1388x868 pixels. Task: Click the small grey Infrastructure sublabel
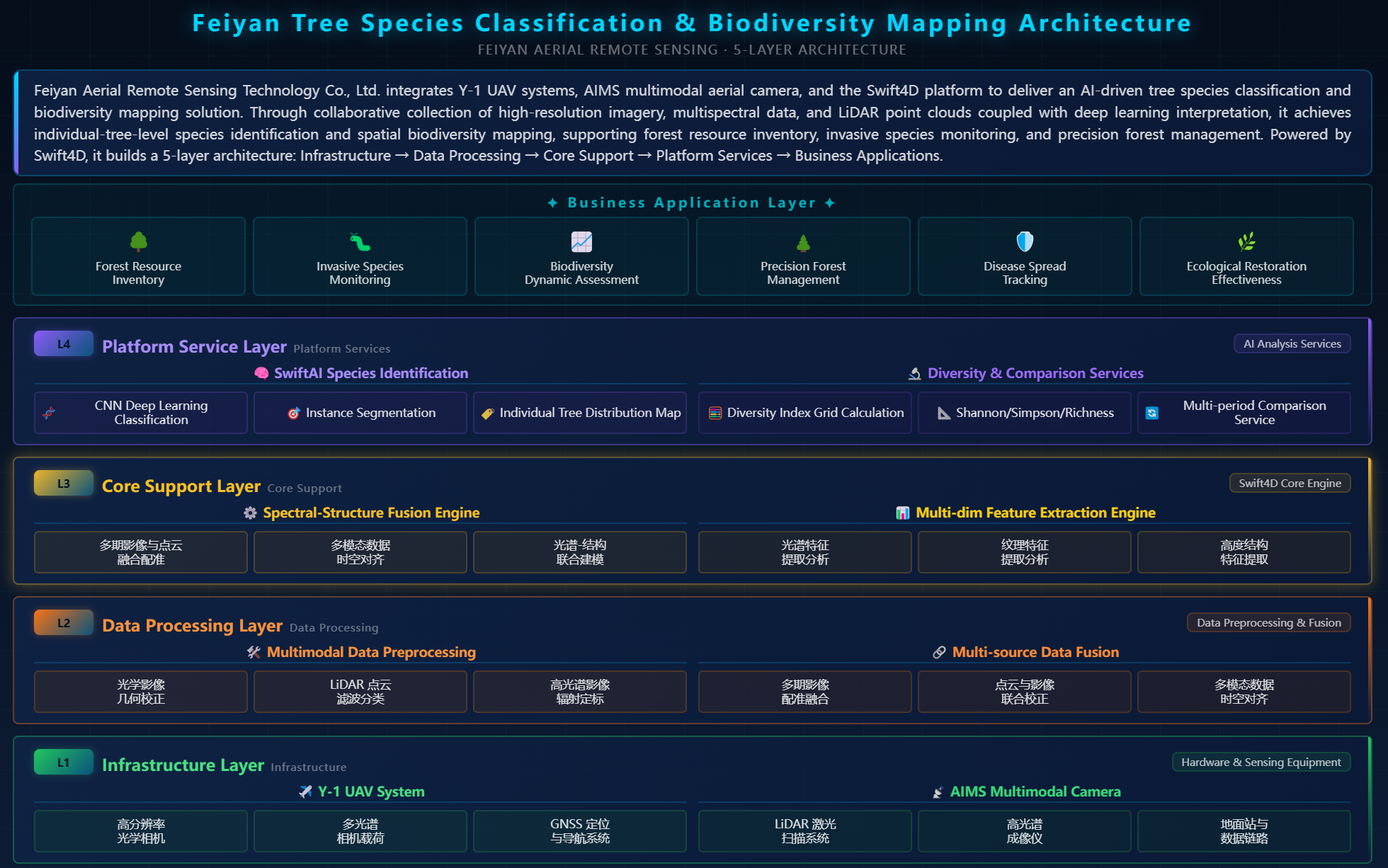coord(309,767)
